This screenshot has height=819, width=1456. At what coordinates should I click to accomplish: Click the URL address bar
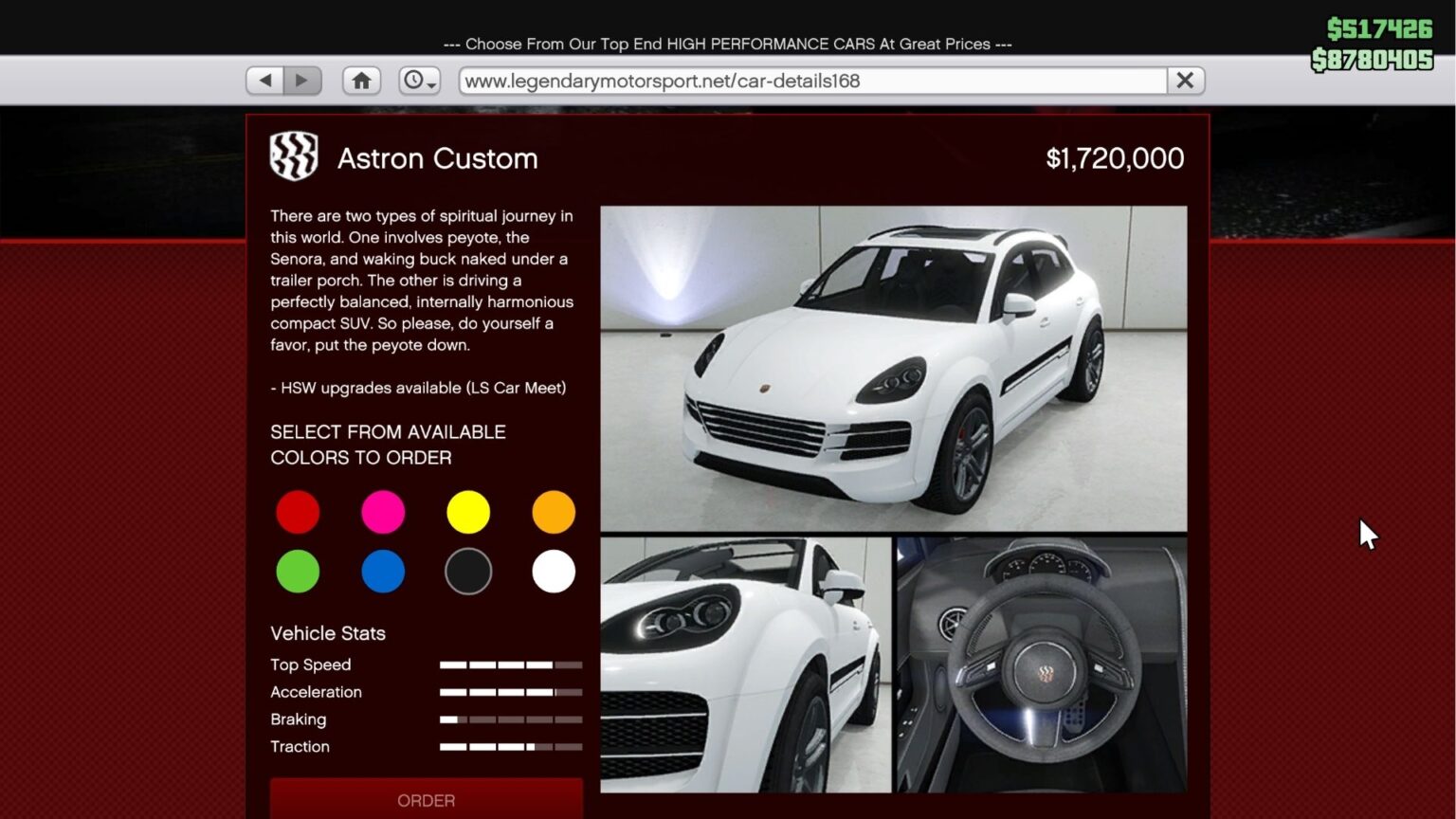click(x=815, y=80)
